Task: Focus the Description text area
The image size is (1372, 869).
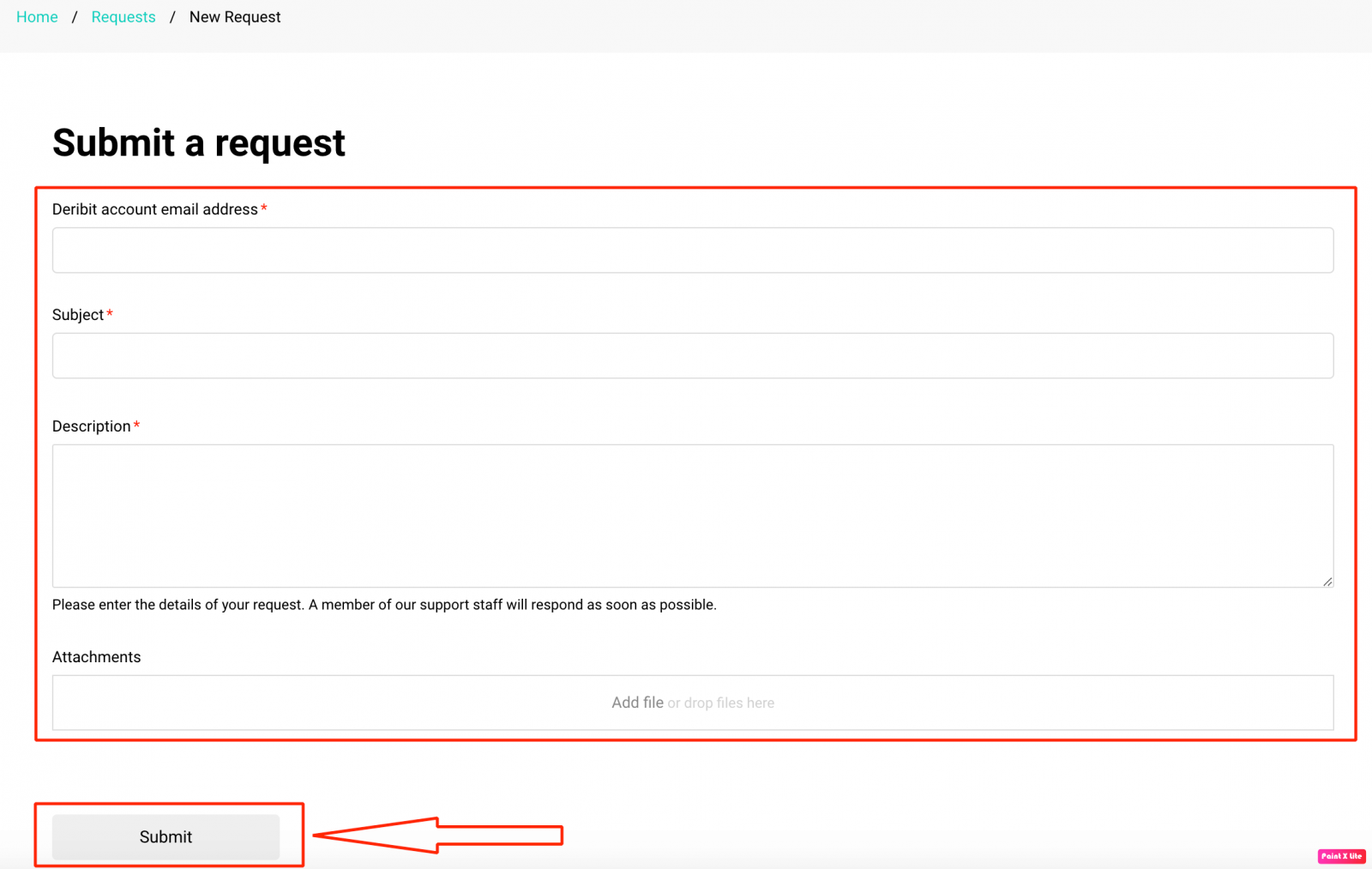Action: 692,516
